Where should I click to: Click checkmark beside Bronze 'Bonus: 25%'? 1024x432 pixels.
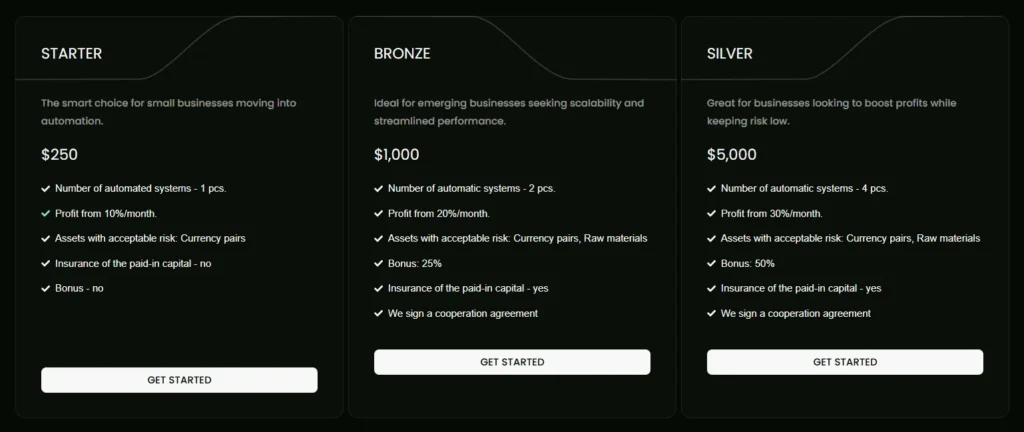(x=379, y=263)
